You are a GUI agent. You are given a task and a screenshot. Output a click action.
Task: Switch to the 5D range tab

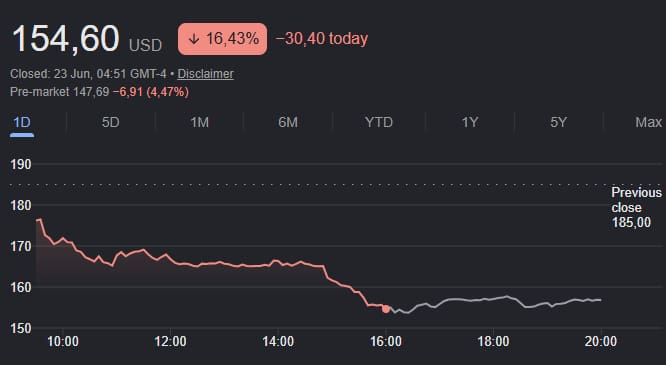click(110, 122)
